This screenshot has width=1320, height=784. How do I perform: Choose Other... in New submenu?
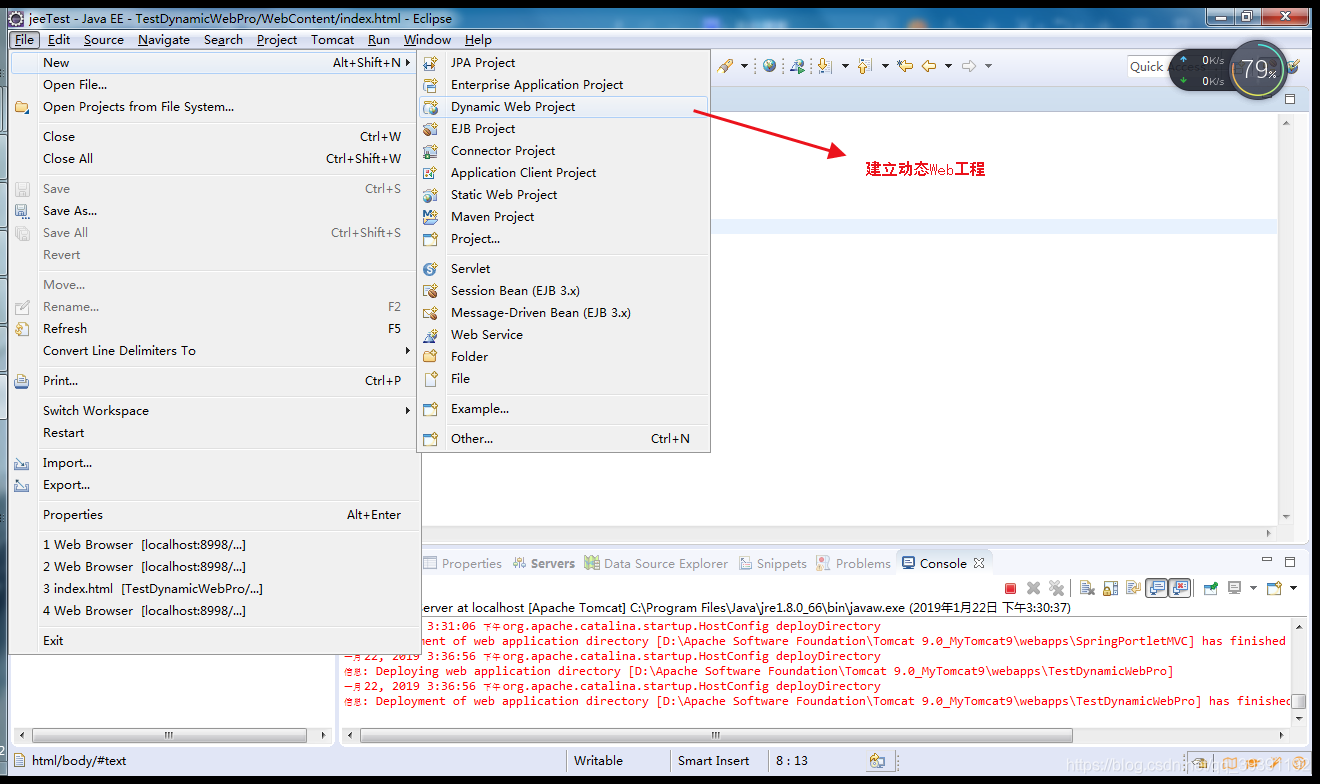click(x=564, y=439)
